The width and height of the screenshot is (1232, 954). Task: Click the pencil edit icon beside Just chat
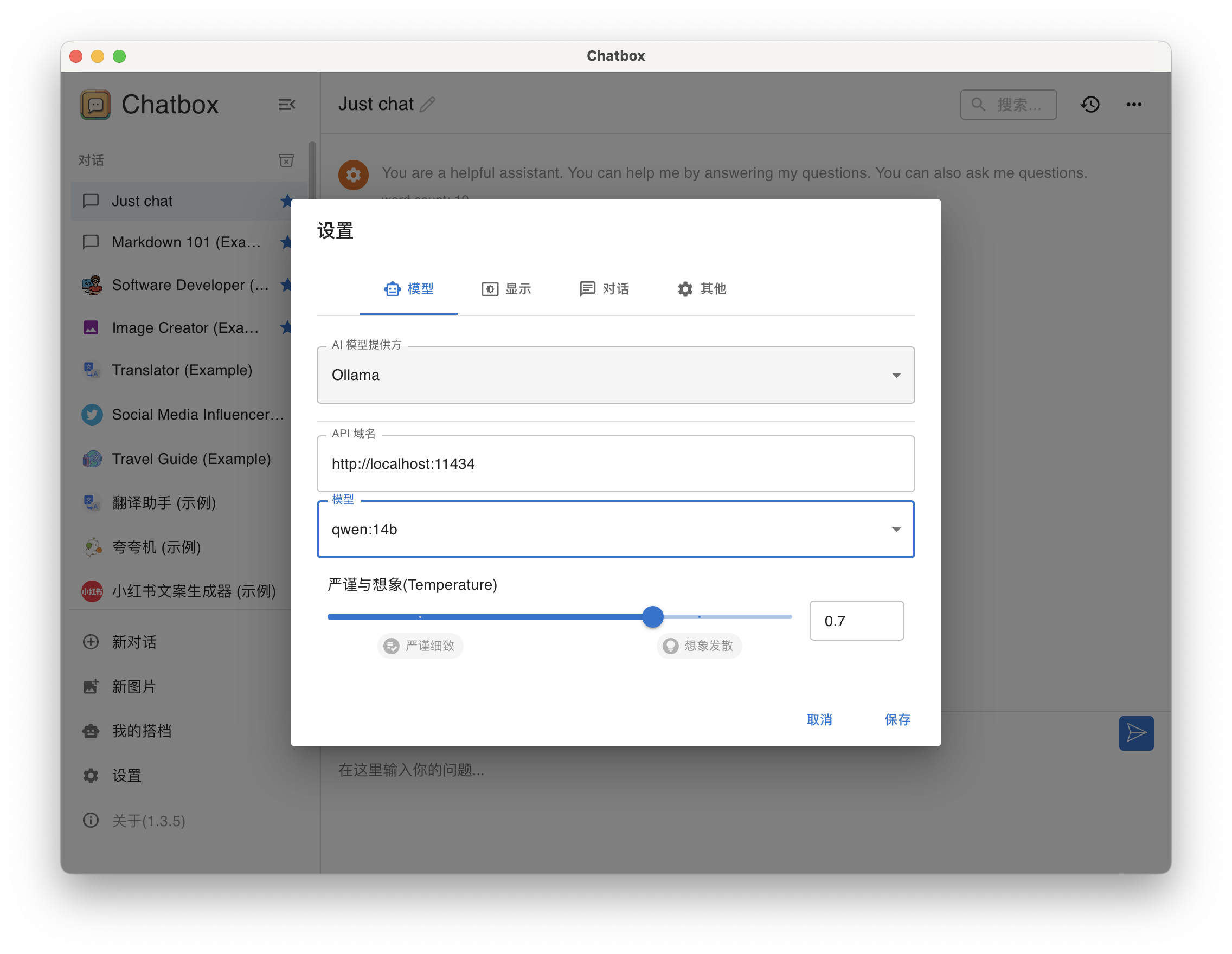click(x=428, y=104)
